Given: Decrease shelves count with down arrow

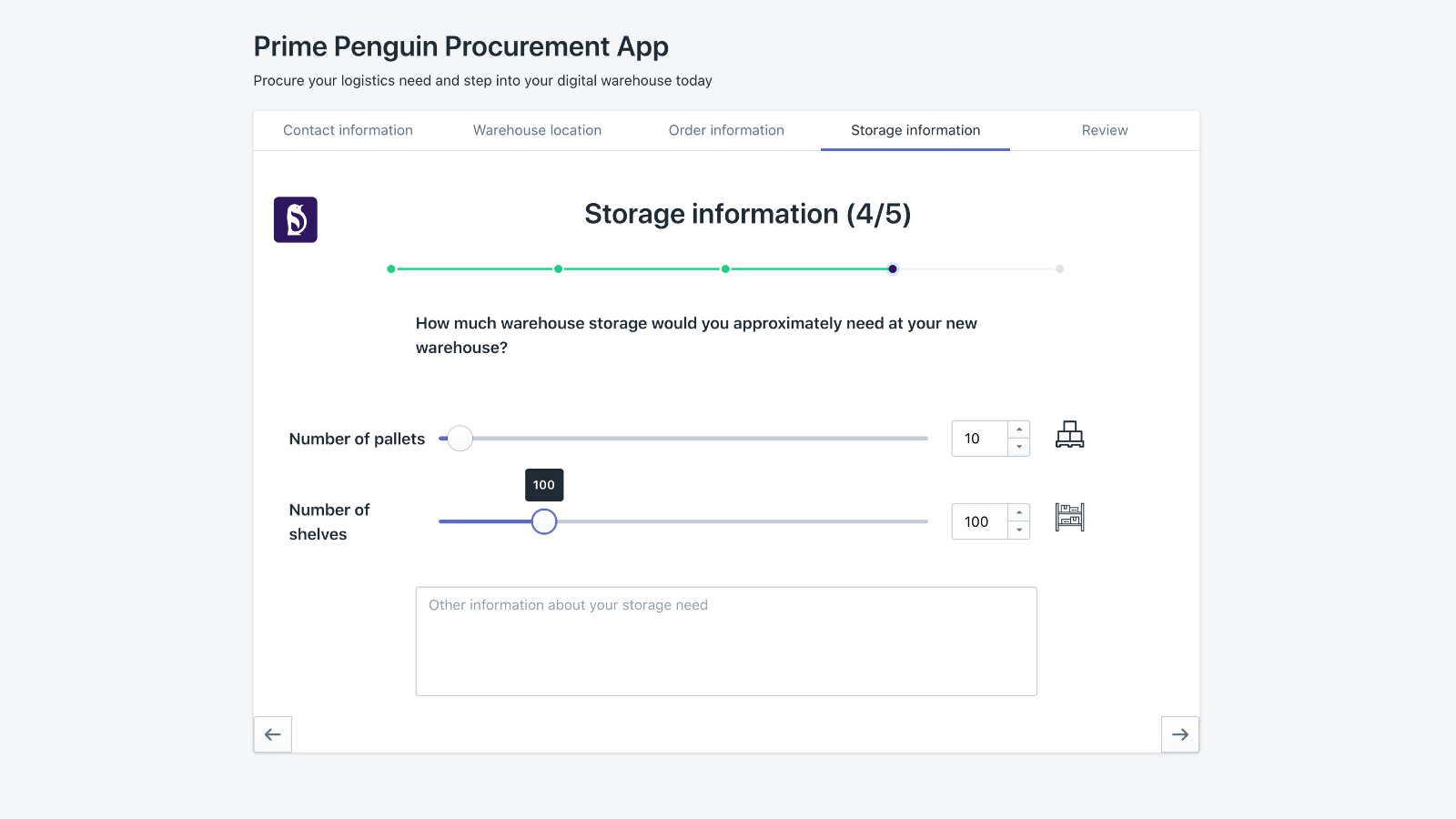Looking at the screenshot, I should tap(1019, 530).
